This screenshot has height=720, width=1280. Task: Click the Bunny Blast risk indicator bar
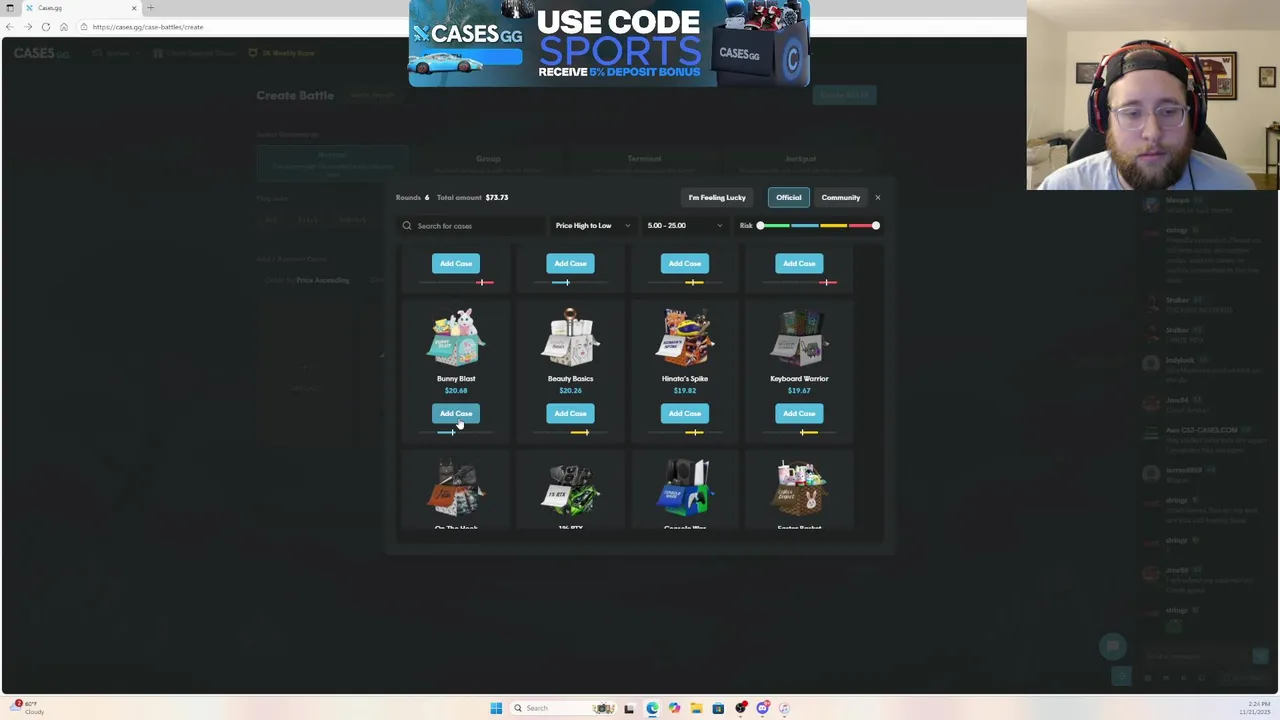[456, 432]
